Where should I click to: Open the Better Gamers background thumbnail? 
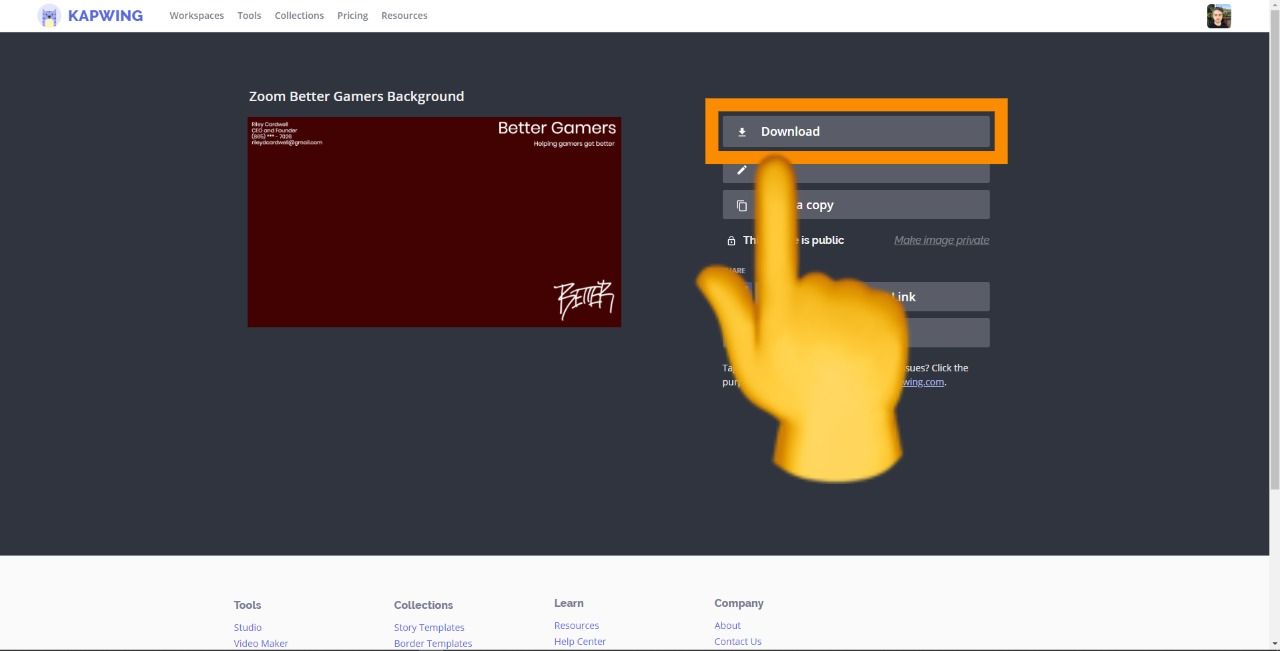pyautogui.click(x=434, y=222)
